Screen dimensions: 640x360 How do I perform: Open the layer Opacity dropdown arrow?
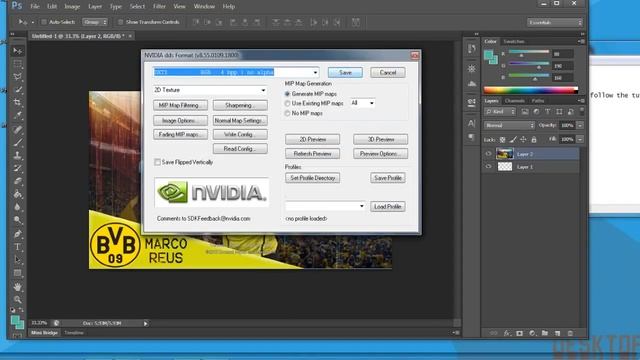(580, 125)
